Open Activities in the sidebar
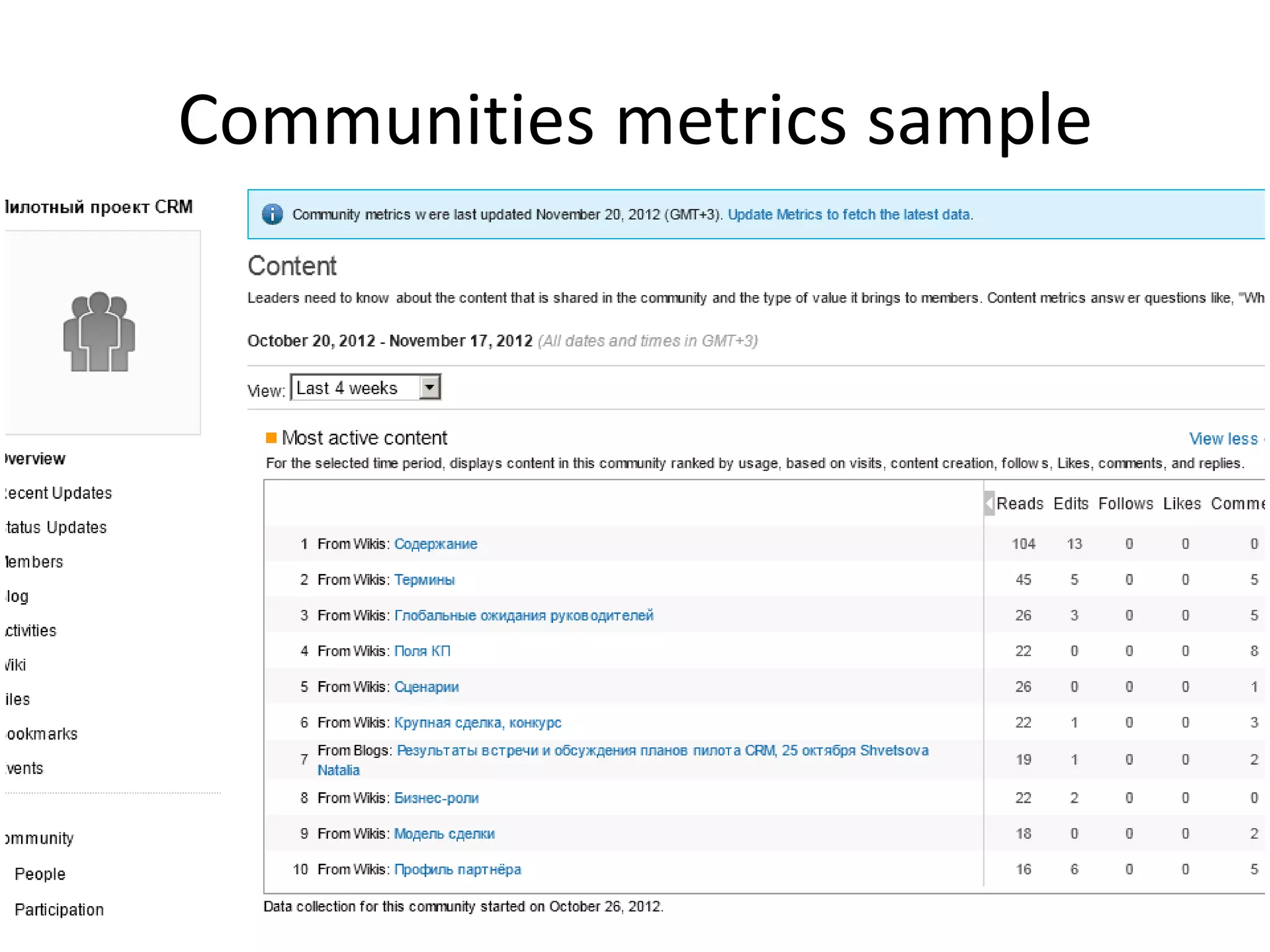 click(30, 631)
